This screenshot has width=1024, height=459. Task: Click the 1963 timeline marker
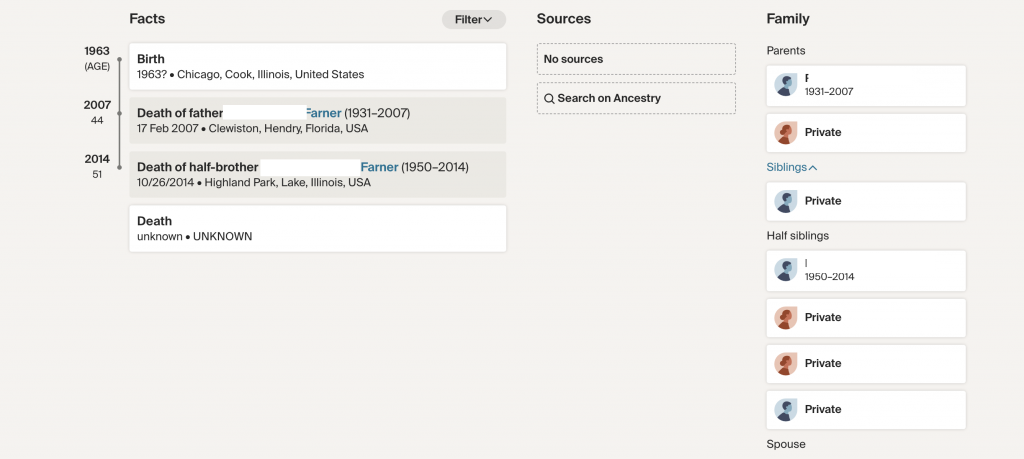click(119, 60)
